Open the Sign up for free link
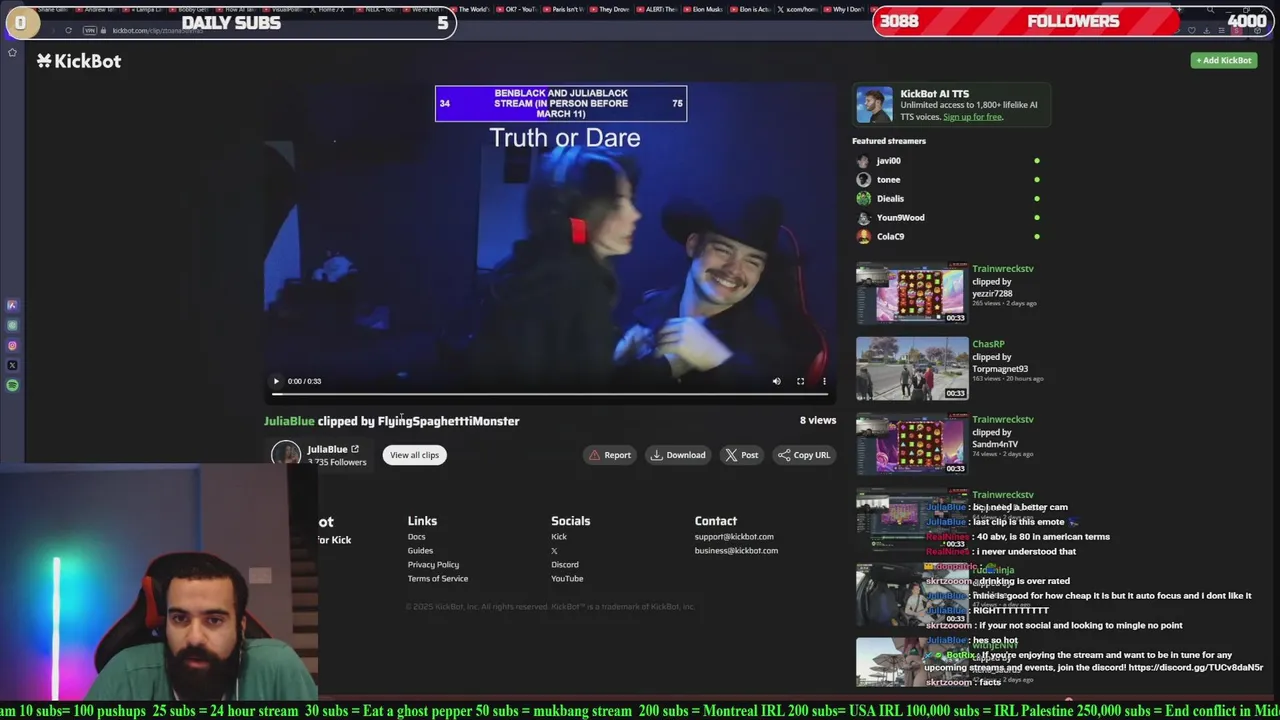The width and height of the screenshot is (1280, 720). 972,117
